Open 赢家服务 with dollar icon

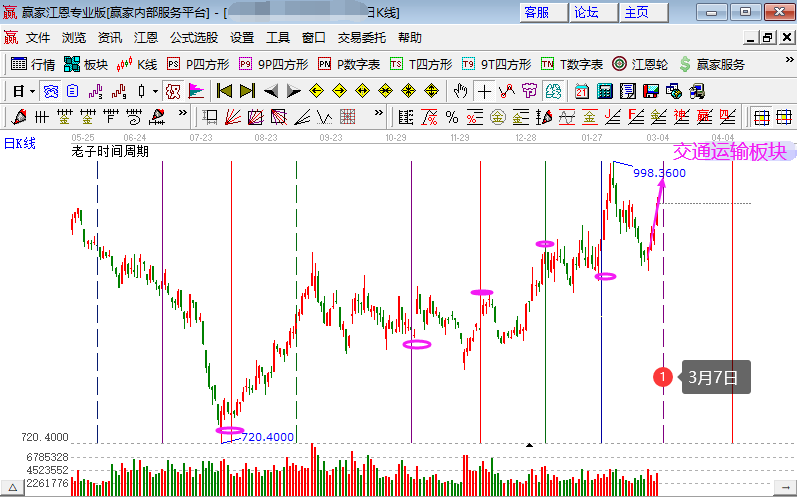tap(712, 65)
